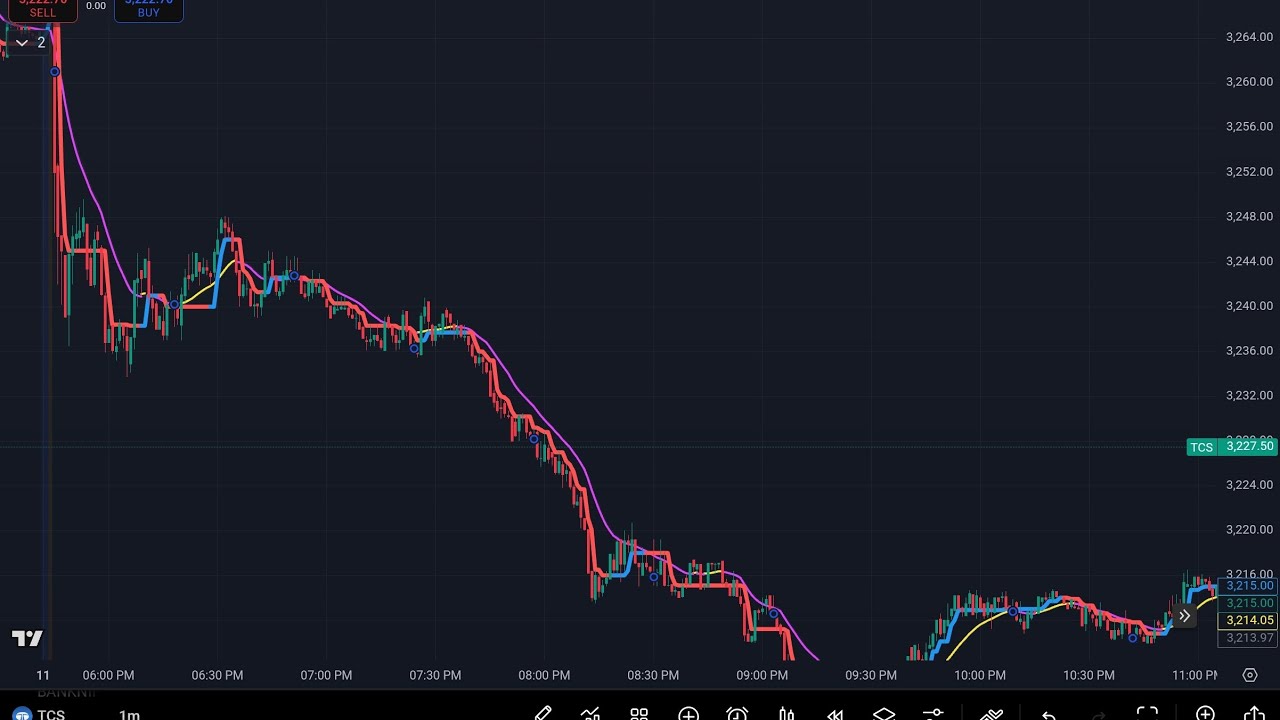The width and height of the screenshot is (1280, 720).
Task: Open the object tree layers icon
Action: [x=884, y=714]
